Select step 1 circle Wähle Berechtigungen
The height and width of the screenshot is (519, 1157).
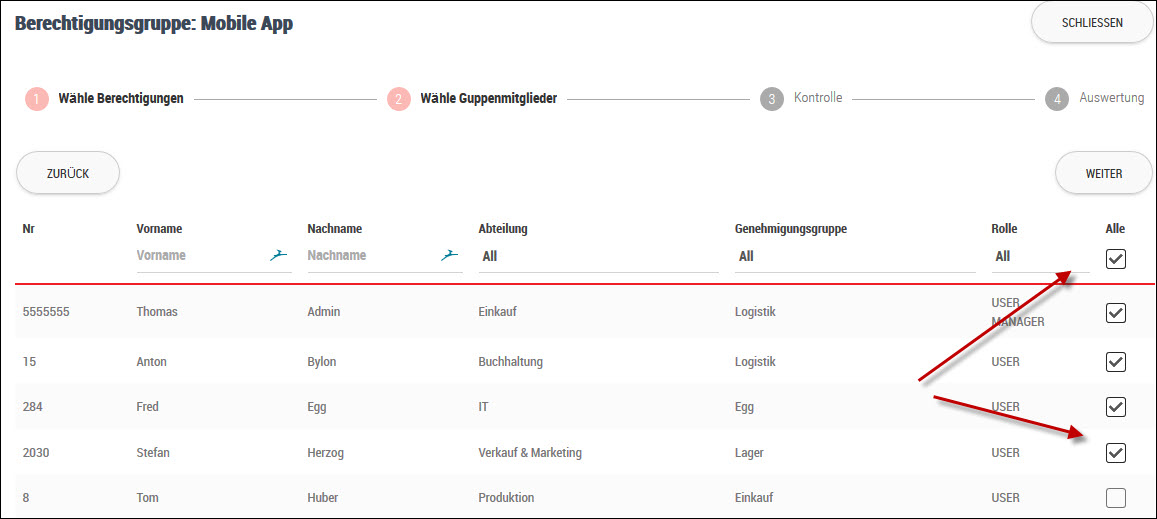point(36,99)
